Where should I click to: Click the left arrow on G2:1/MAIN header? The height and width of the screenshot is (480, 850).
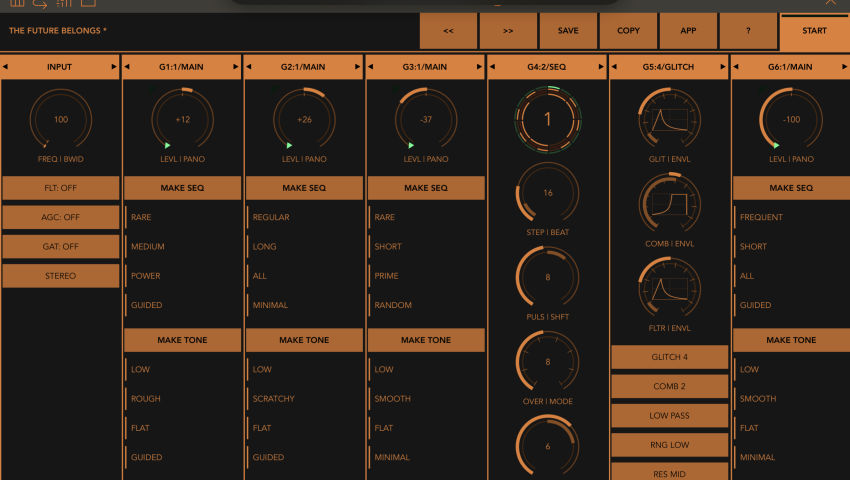pyautogui.click(x=249, y=67)
